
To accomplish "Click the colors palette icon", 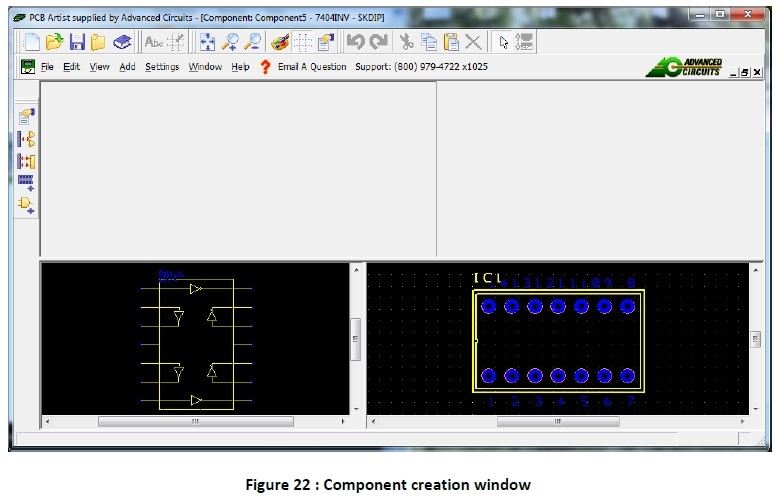I will tap(280, 42).
